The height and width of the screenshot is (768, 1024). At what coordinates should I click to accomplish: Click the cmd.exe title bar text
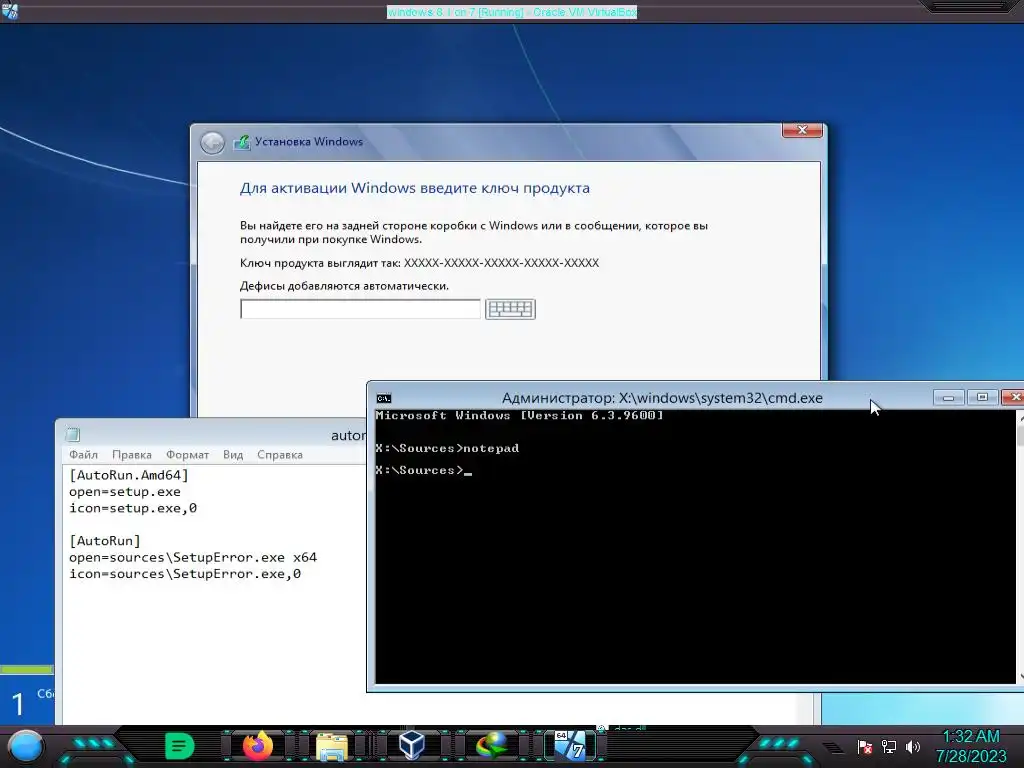pyautogui.click(x=662, y=398)
